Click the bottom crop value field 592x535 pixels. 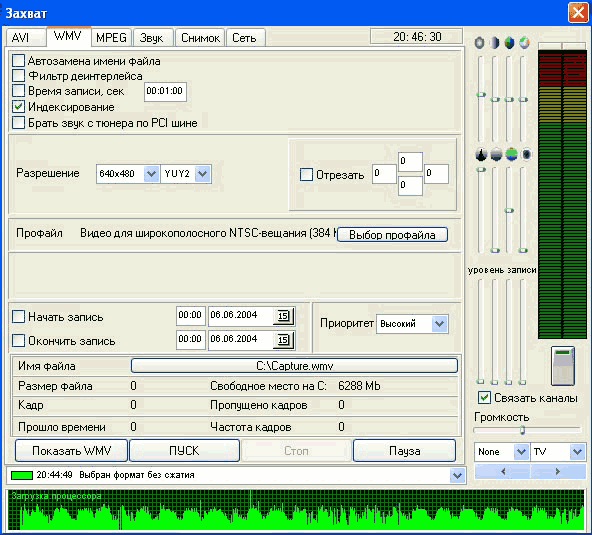click(410, 186)
